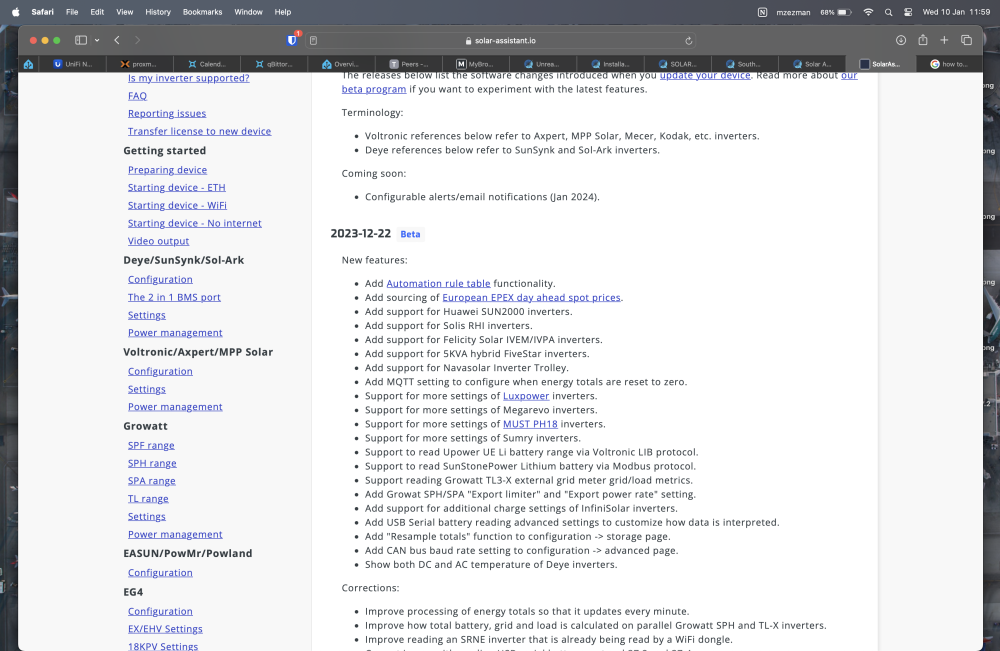Open the Share icon in toolbar
This screenshot has width=1000, height=651.
click(x=922, y=40)
